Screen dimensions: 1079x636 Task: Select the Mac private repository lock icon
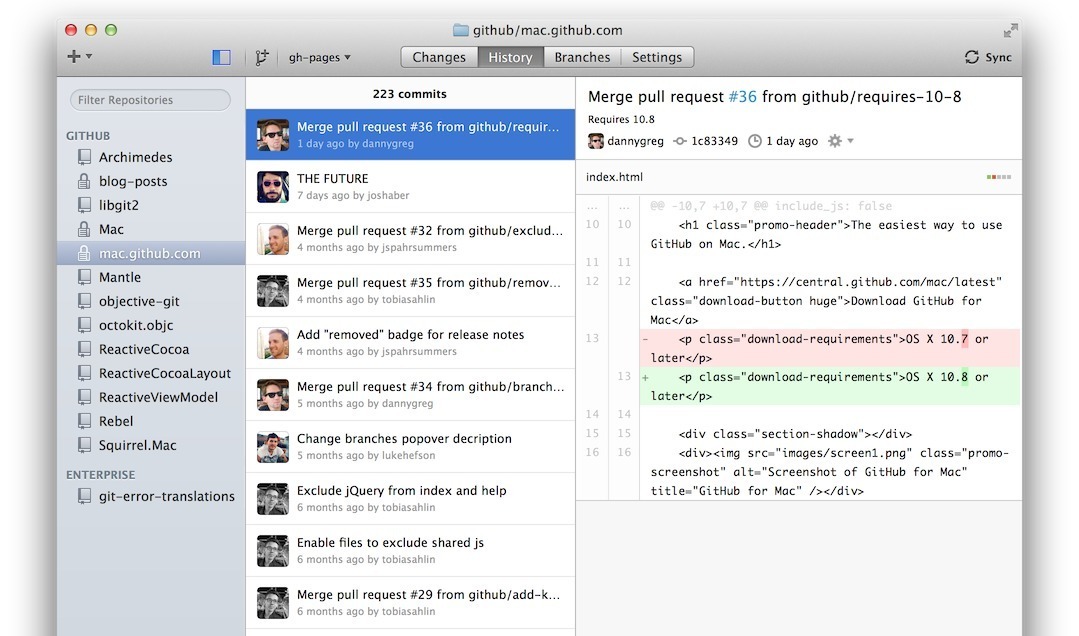click(84, 229)
